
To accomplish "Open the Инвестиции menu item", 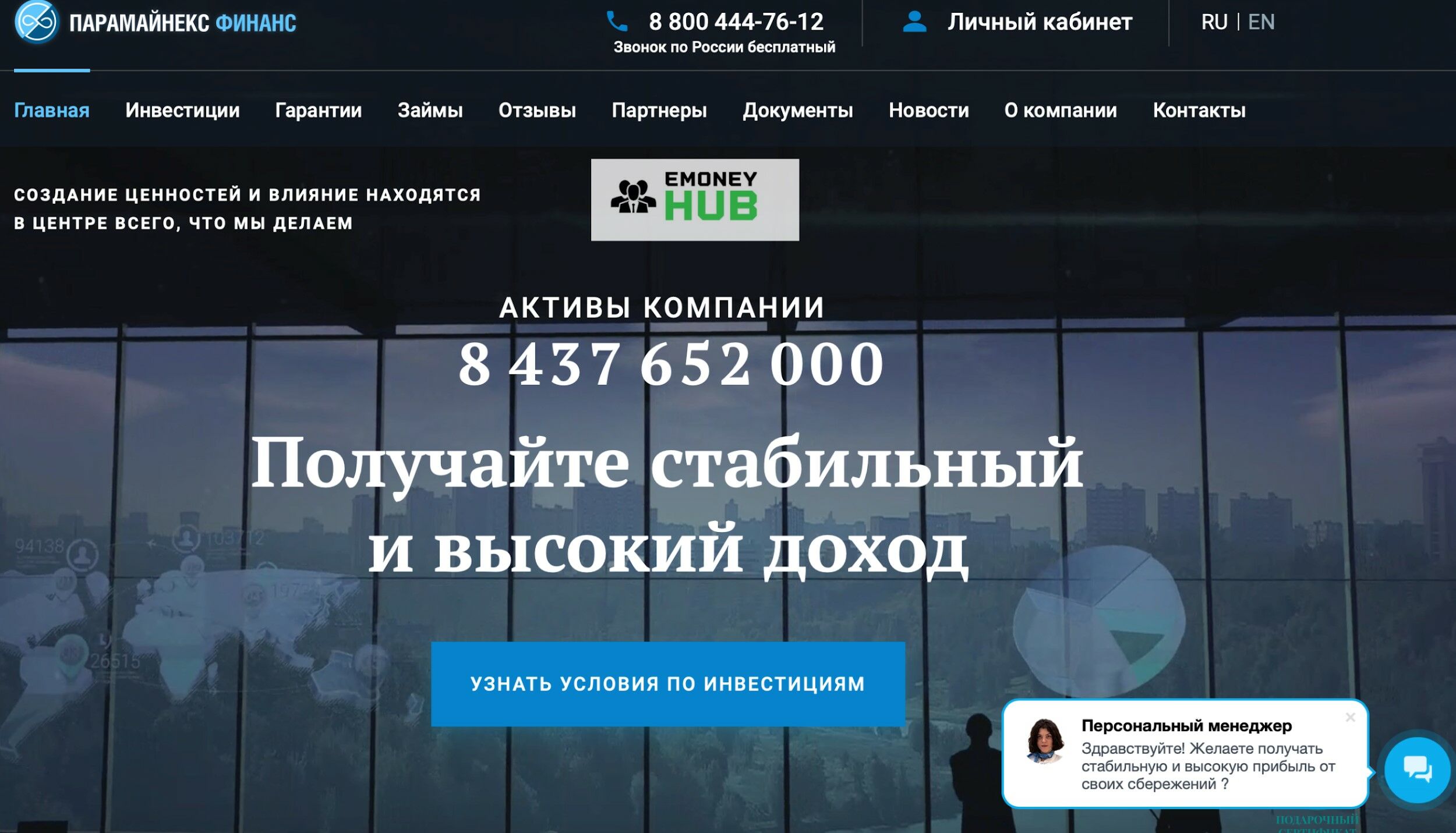I will 182,110.
